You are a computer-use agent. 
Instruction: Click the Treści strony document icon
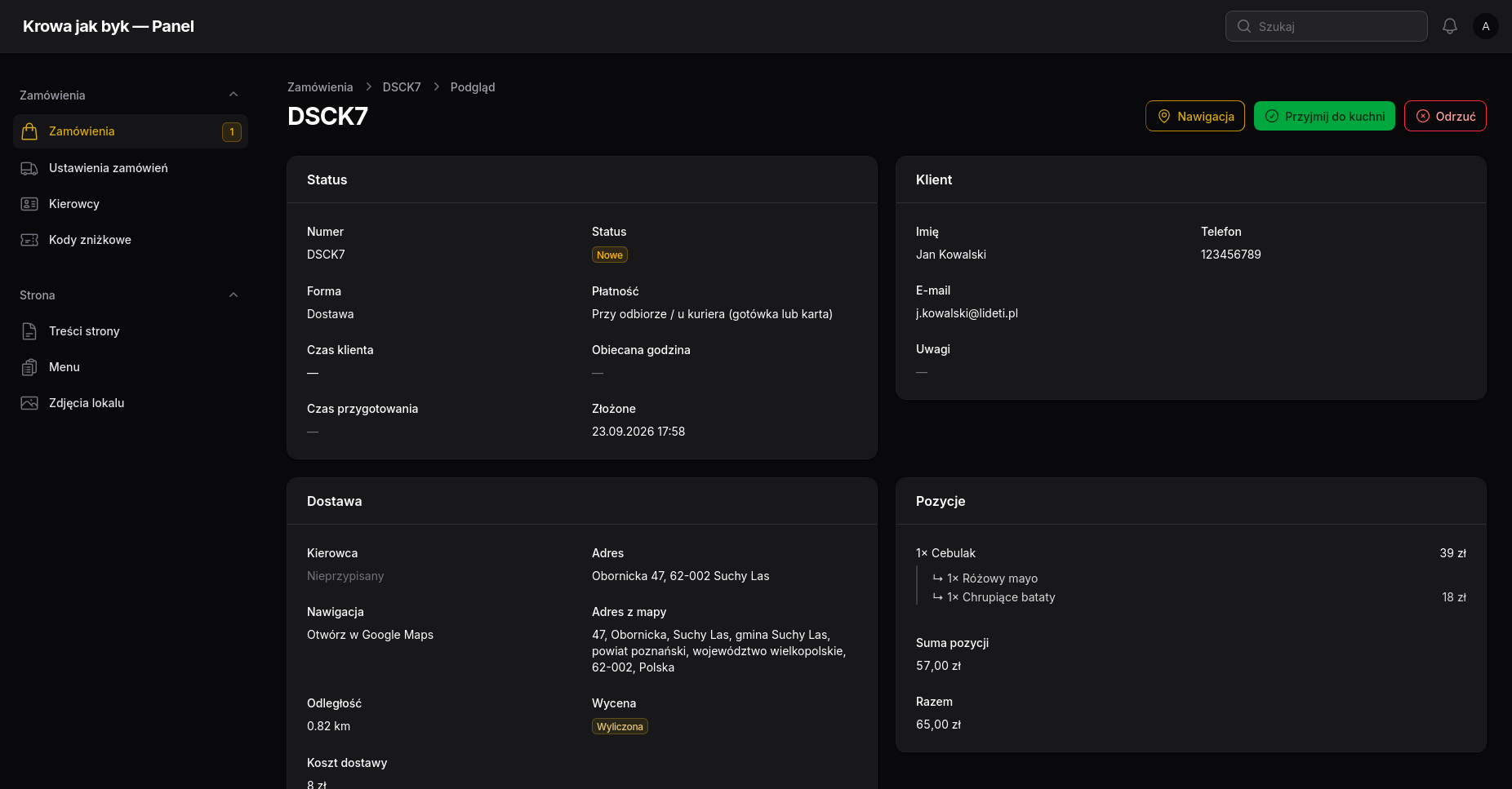click(x=29, y=331)
